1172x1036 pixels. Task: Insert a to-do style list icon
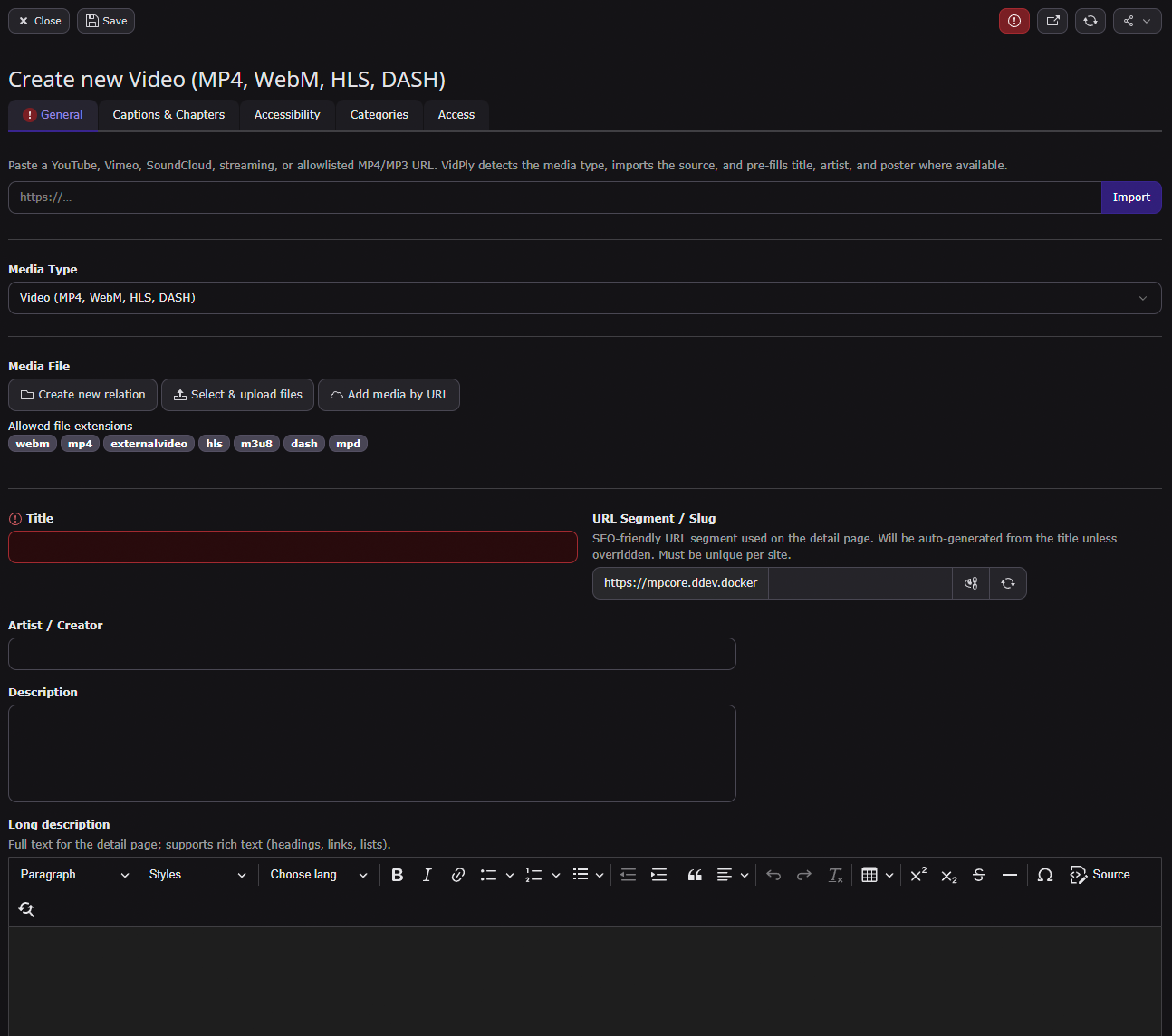tap(488, 875)
